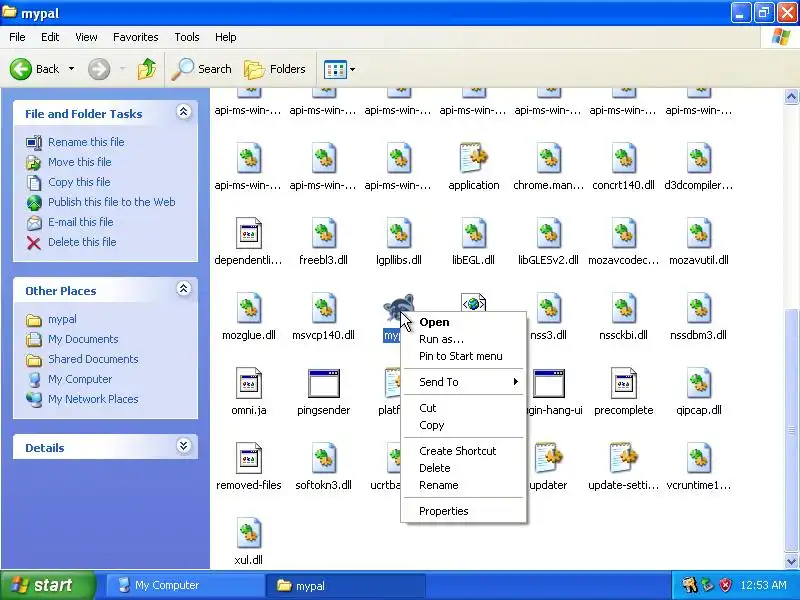
Task: Collapse the Other Places panel
Action: click(184, 289)
